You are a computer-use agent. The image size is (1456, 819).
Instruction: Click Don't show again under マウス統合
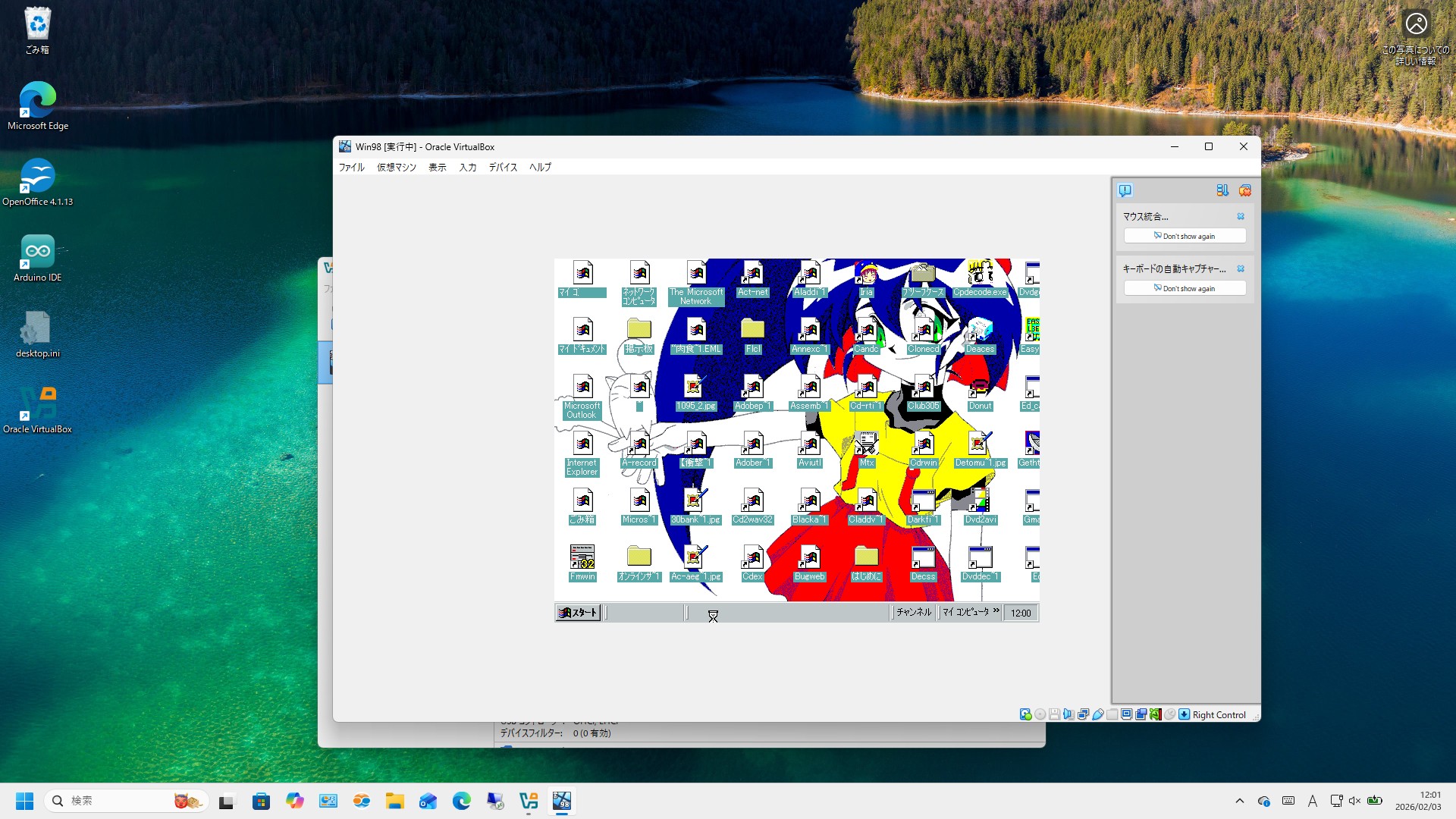click(1185, 236)
